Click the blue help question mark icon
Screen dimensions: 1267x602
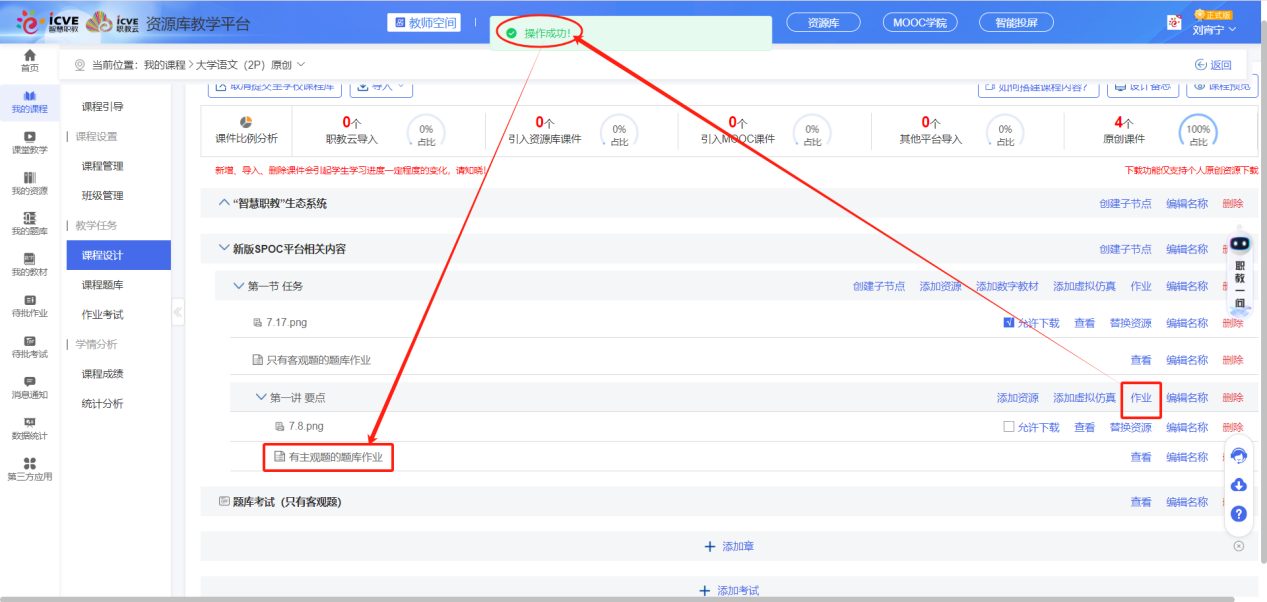point(1238,514)
